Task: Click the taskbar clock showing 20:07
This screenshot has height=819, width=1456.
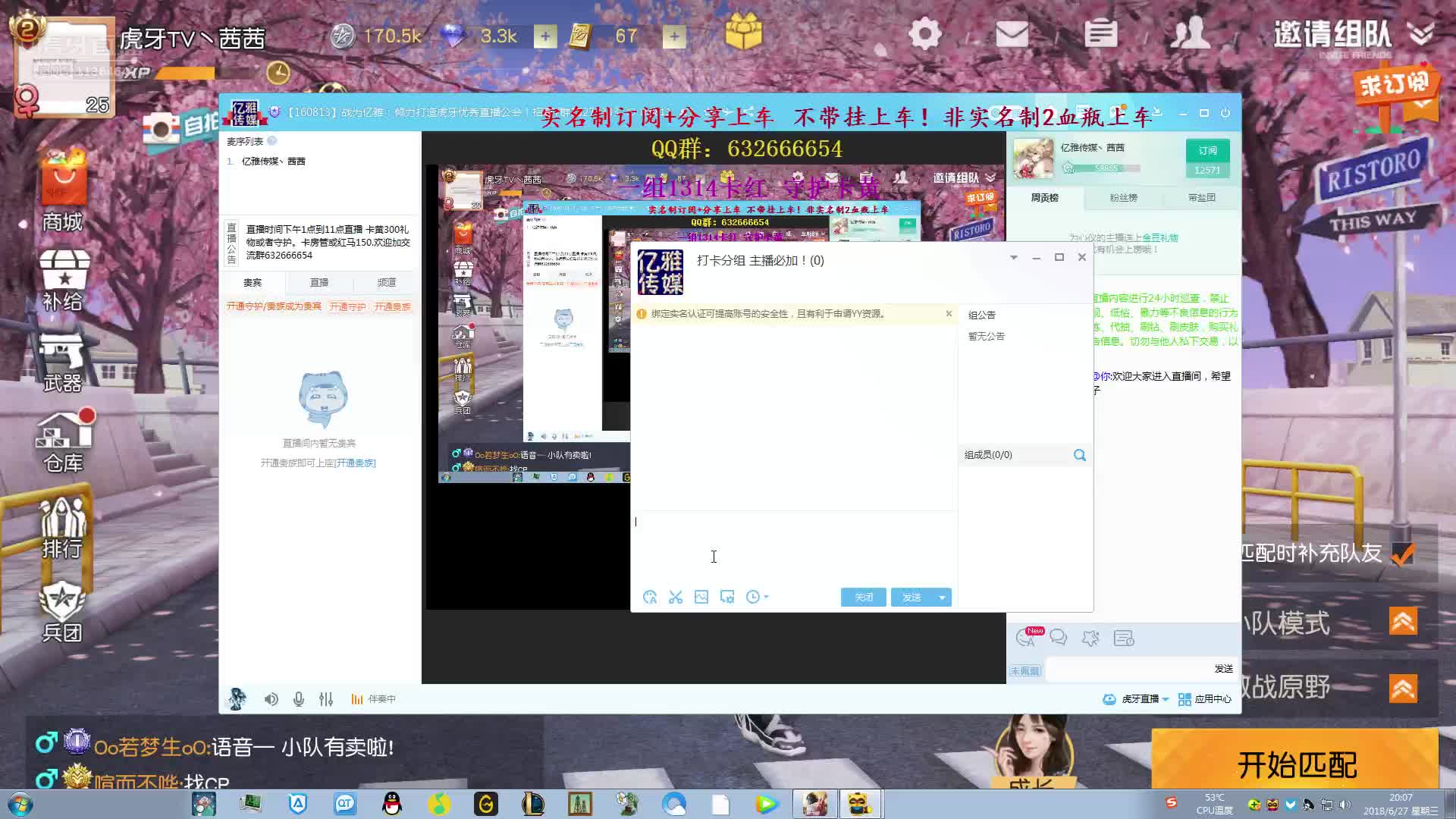Action: pyautogui.click(x=1401, y=804)
